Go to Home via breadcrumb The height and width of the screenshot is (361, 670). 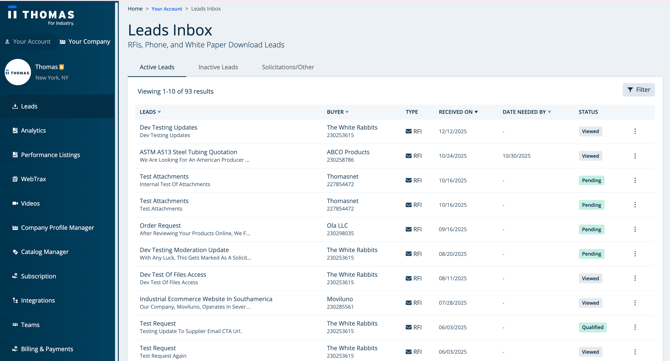135,9
